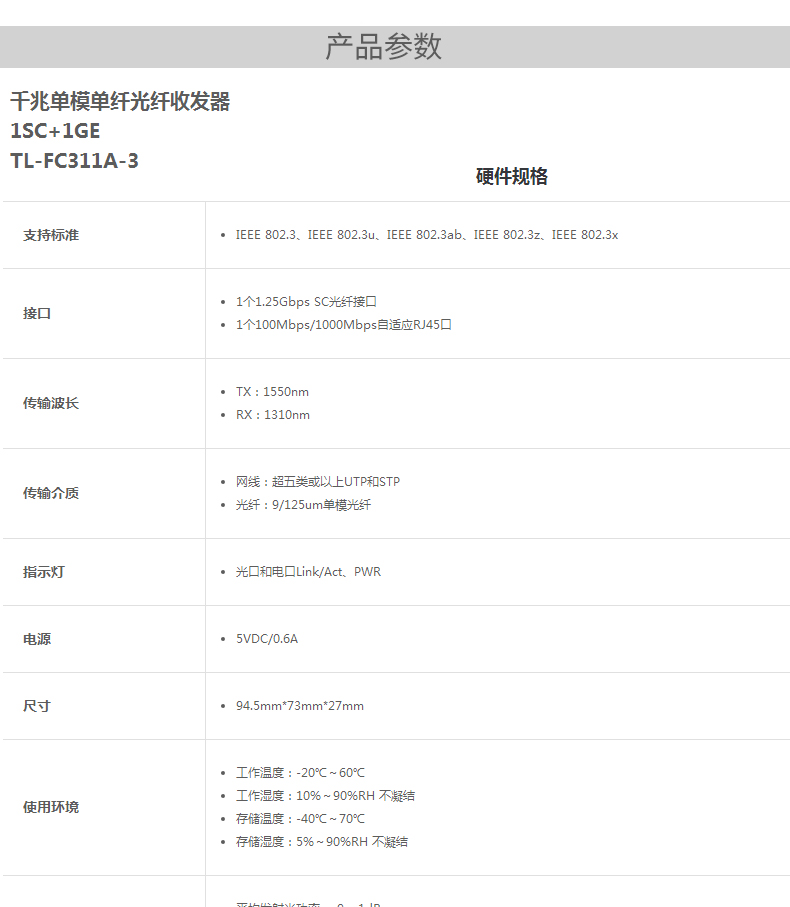Click the 产品参数 header banner
This screenshot has height=907, width=790.
[x=395, y=47]
